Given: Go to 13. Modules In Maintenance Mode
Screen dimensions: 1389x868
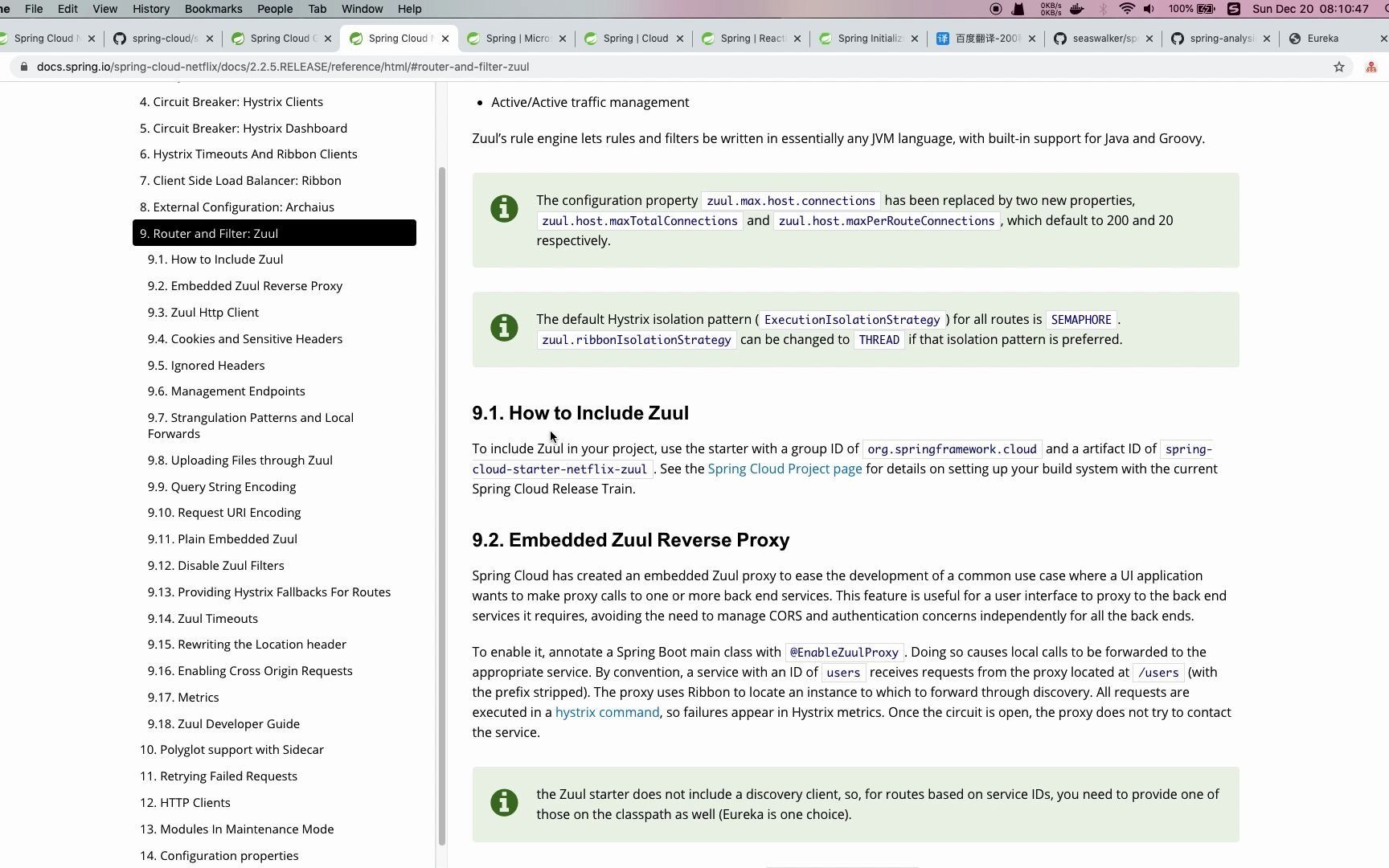Looking at the screenshot, I should pos(236,829).
